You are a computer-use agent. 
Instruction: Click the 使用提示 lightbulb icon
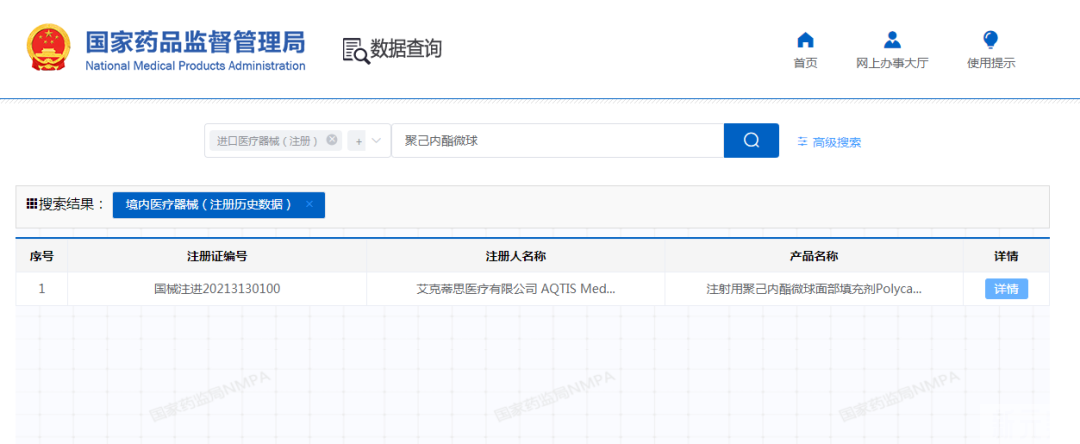(x=990, y=40)
